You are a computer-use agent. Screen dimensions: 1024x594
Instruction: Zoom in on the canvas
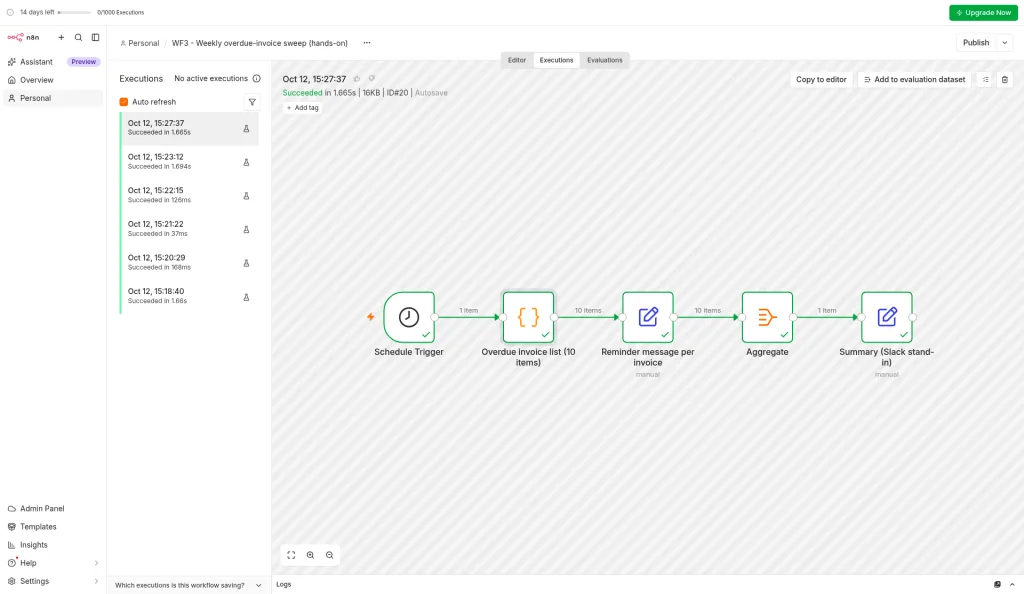pyautogui.click(x=310, y=555)
